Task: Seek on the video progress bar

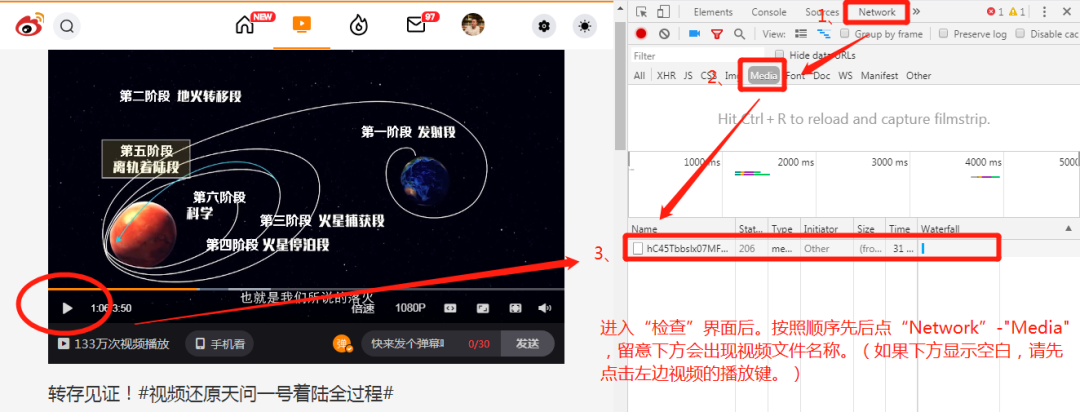Action: pos(306,289)
